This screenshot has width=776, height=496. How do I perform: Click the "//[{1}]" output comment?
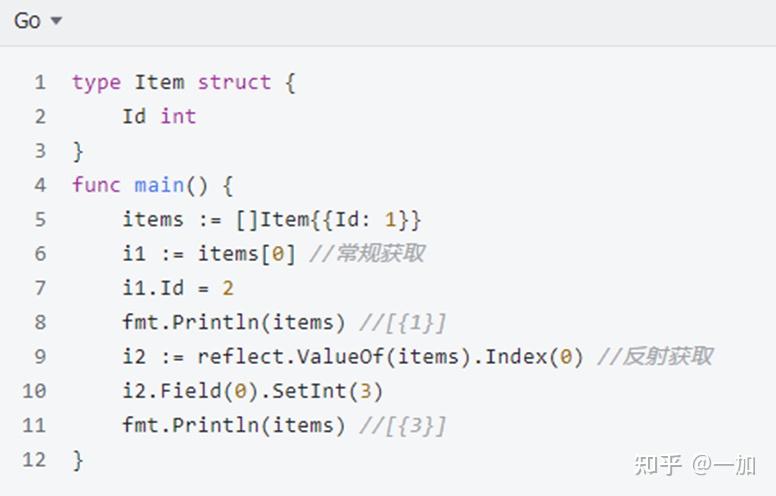403,322
